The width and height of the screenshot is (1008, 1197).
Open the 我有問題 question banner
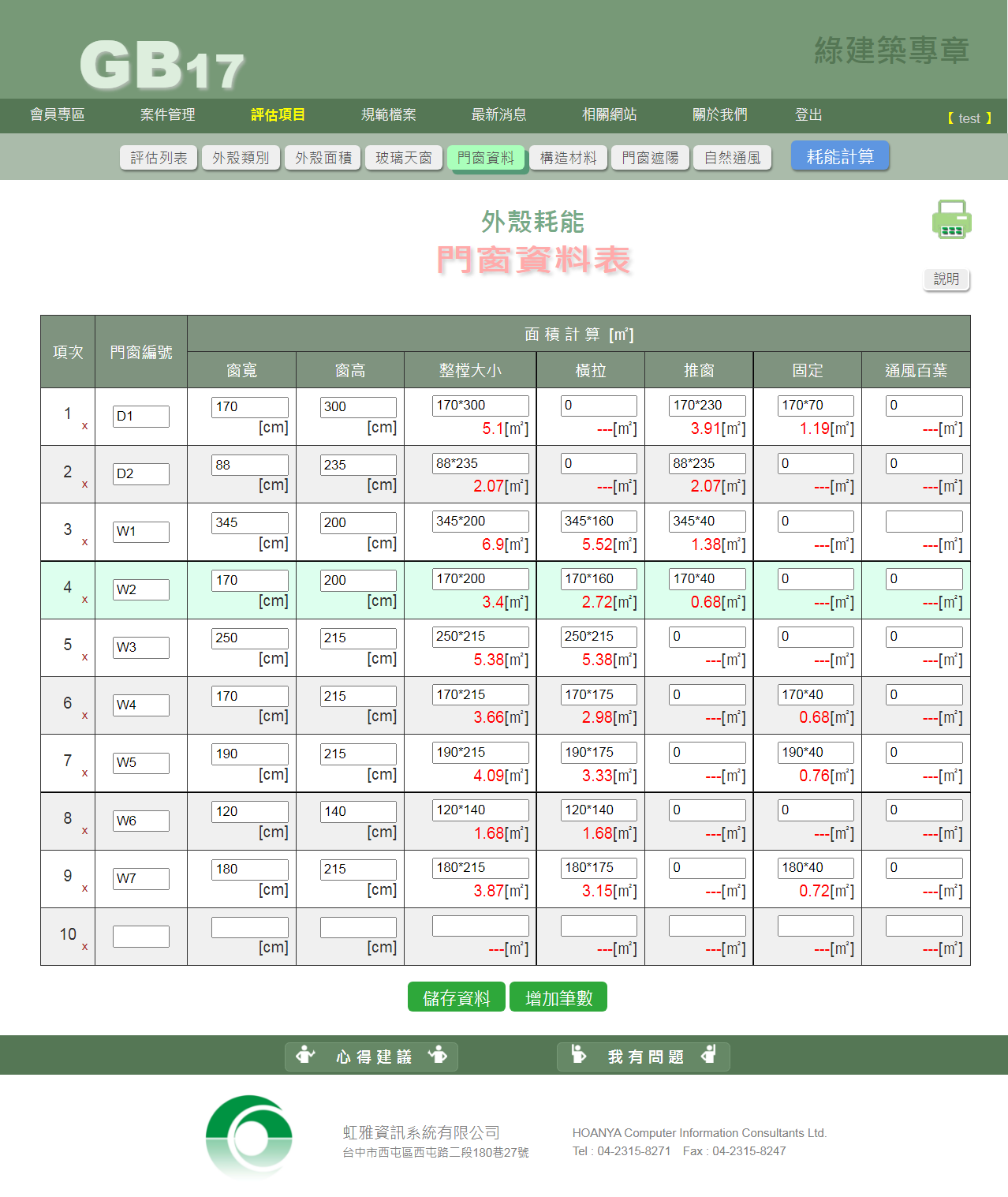pos(644,1057)
